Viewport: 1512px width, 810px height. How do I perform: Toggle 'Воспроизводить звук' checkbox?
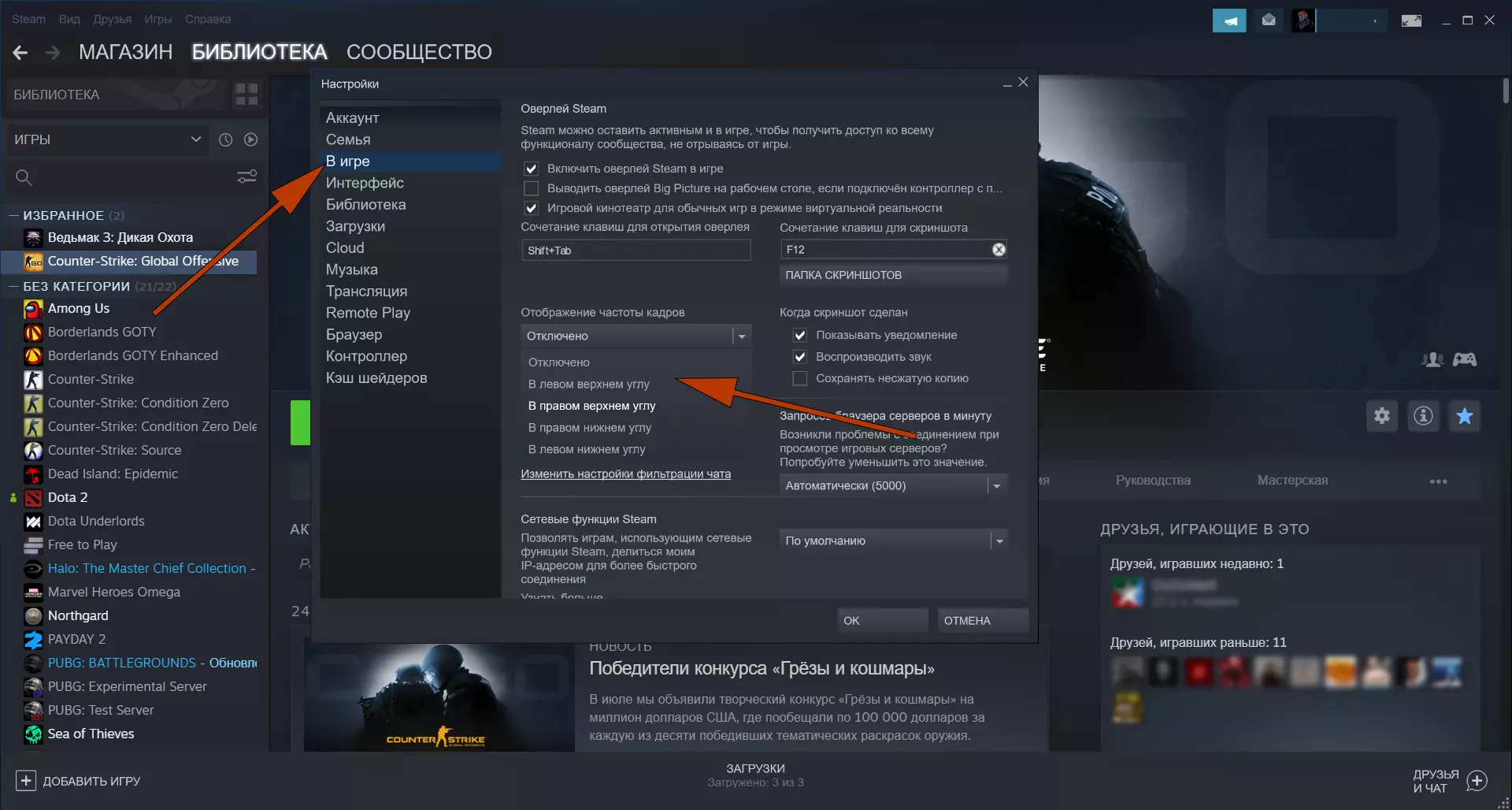tap(800, 357)
